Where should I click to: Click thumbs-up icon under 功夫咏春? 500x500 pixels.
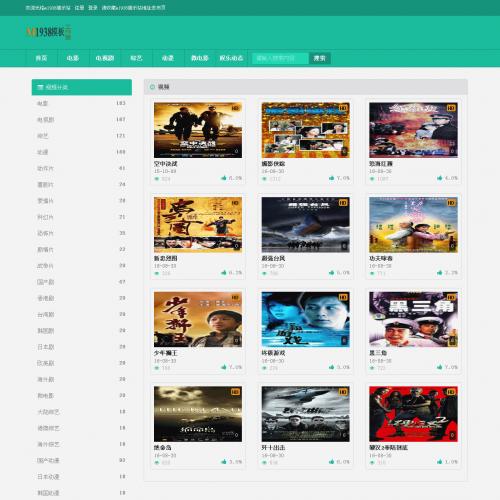pos(439,273)
